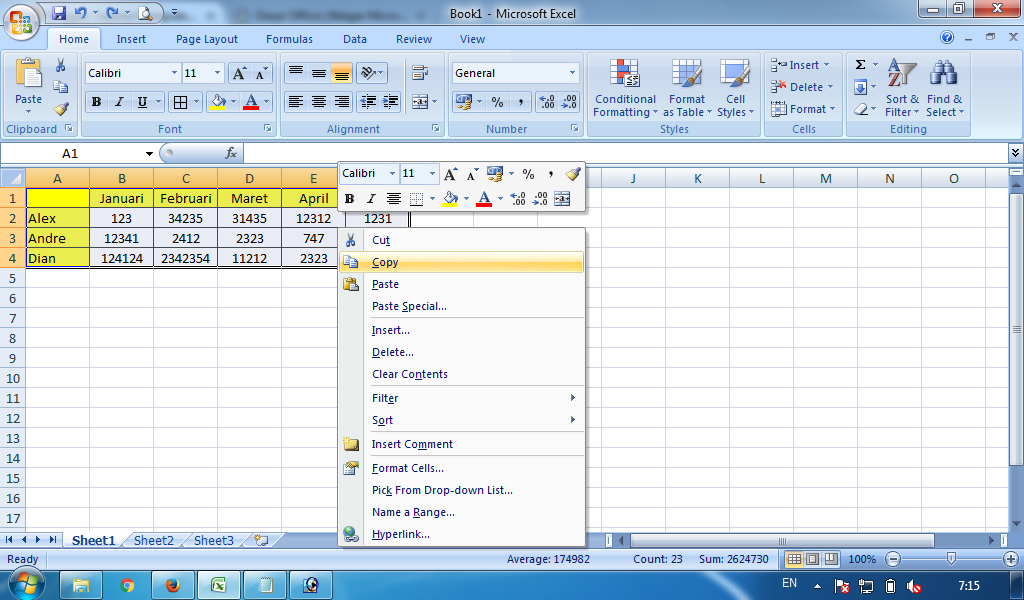Toggle Bold in the ribbon Font group
The width and height of the screenshot is (1024, 600).
(97, 102)
